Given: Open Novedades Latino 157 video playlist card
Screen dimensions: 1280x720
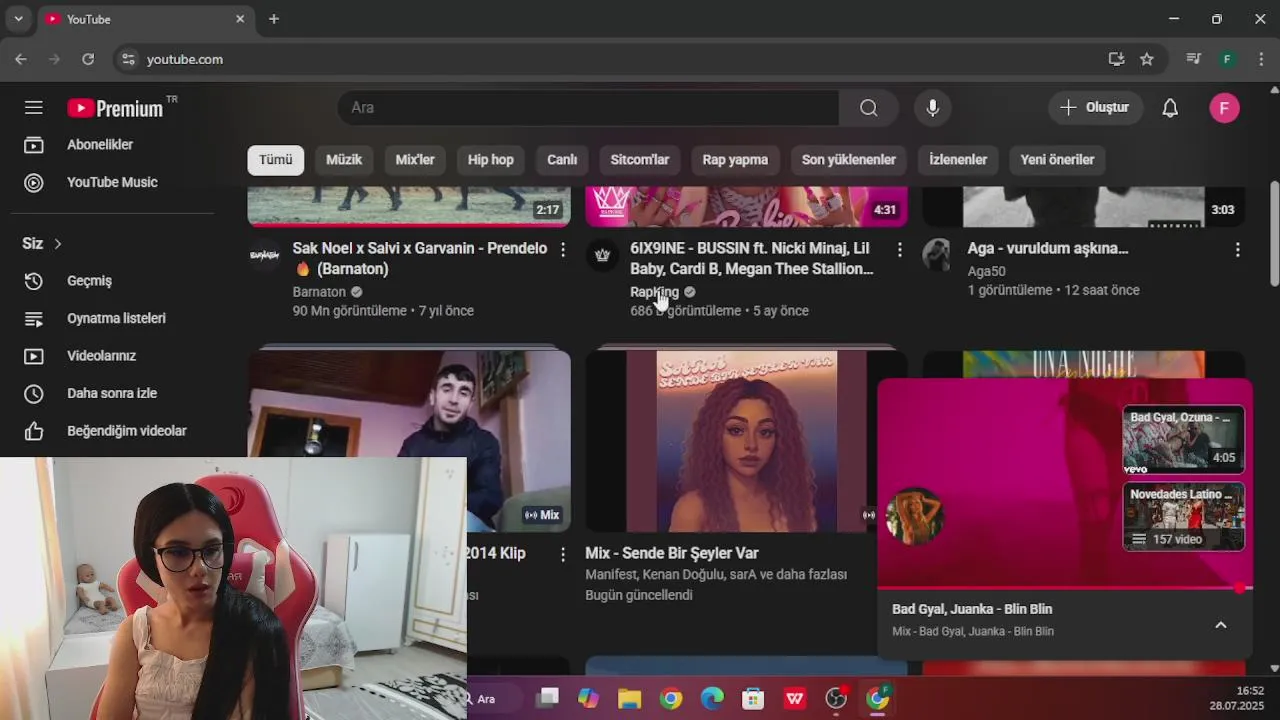Looking at the screenshot, I should 1183,516.
